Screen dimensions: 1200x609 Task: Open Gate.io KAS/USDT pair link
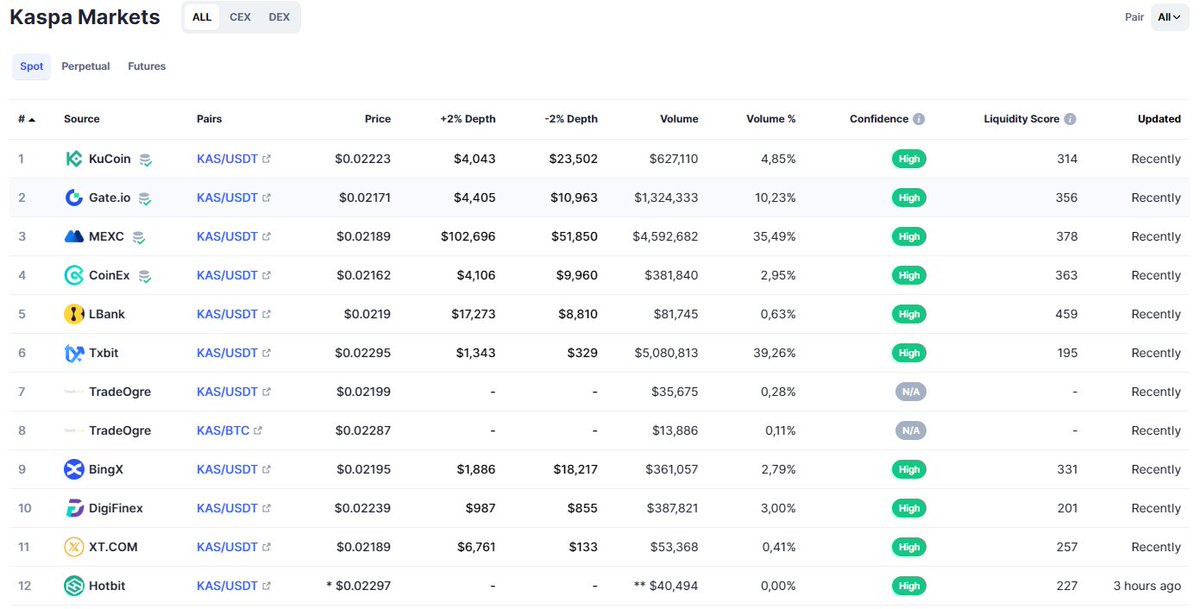click(x=227, y=198)
